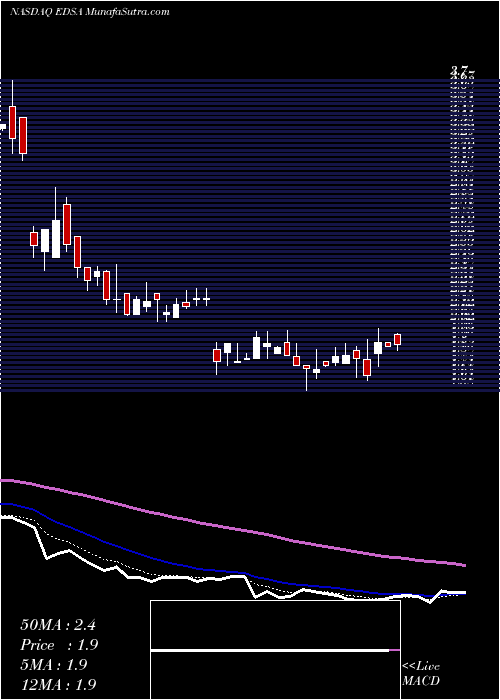Click the <<Live MACD label
The width and height of the screenshot is (500, 700).
pyautogui.click(x=421, y=673)
